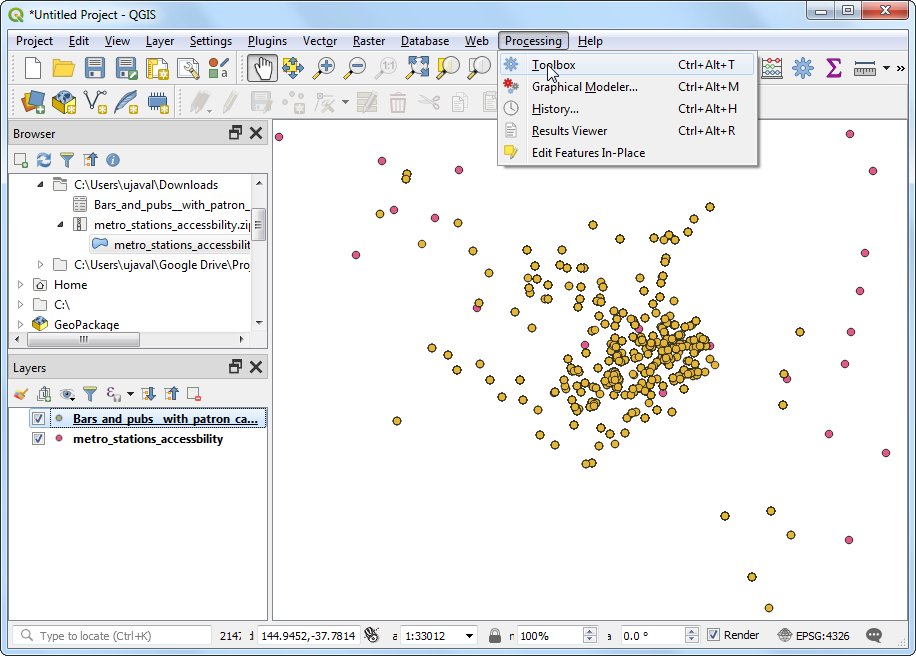Screen dimensions: 916x656
Task: Click Zoom Full extent arrows icon
Action: coord(417,68)
